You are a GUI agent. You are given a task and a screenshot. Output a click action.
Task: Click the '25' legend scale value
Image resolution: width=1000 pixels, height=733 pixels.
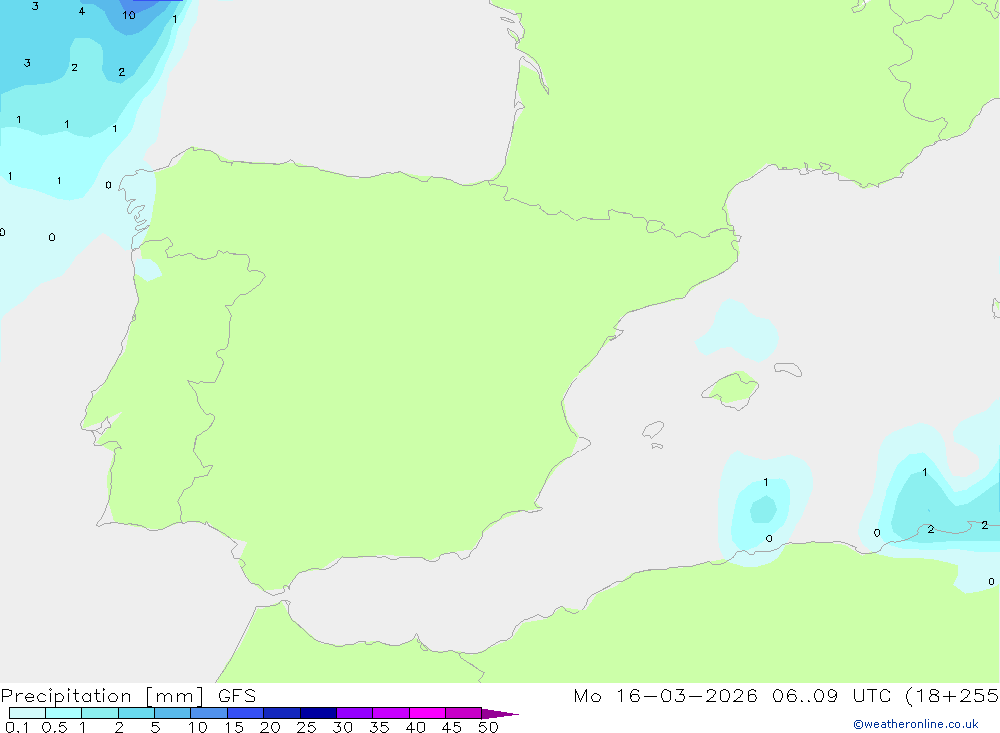[306, 727]
